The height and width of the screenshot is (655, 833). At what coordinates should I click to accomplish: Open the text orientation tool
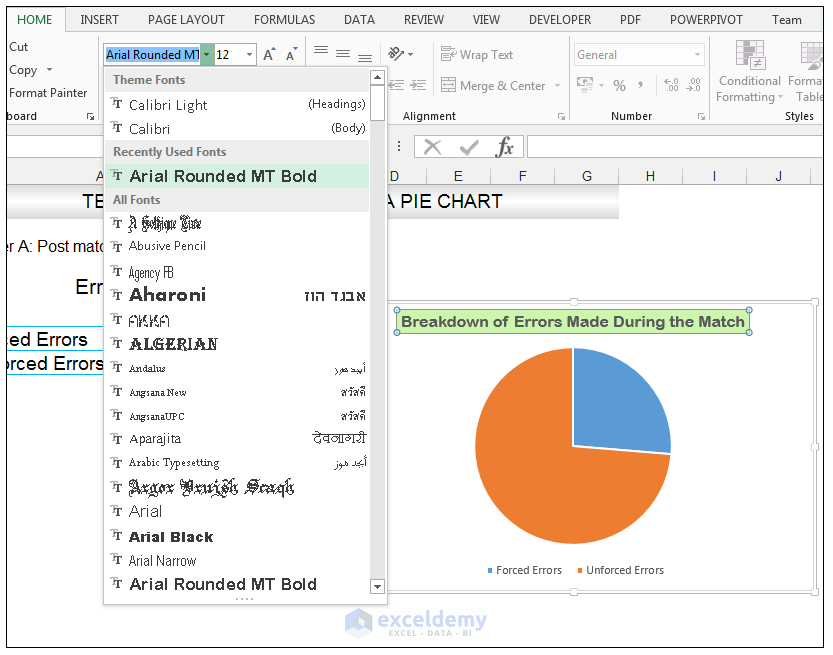[396, 54]
